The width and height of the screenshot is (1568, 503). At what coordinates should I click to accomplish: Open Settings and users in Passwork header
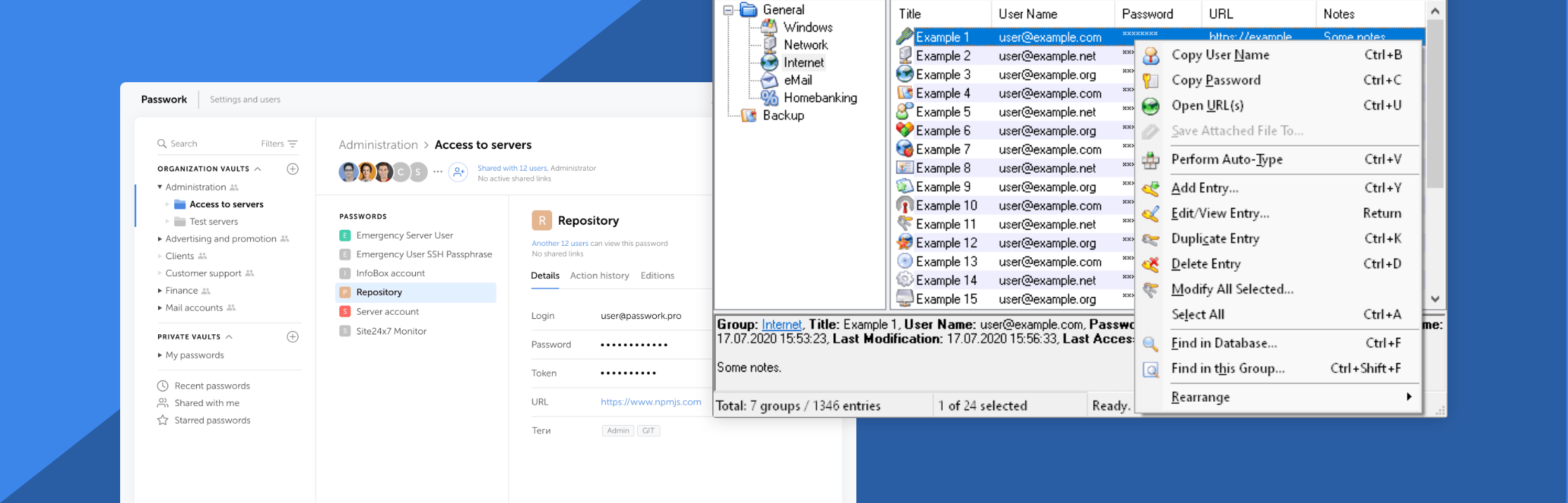[245, 100]
